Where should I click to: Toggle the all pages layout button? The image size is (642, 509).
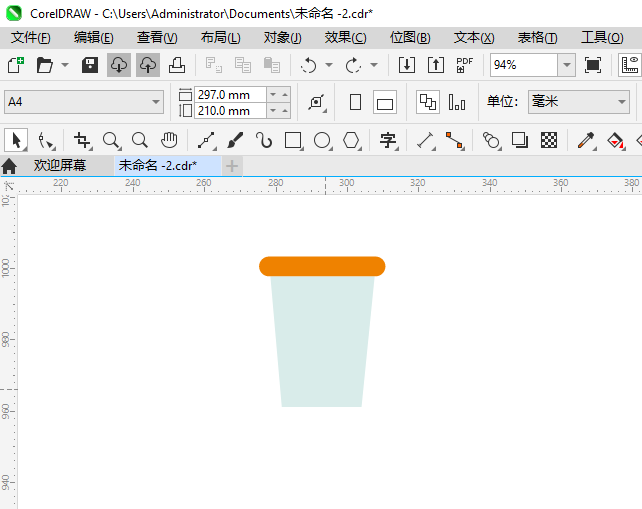point(428,102)
